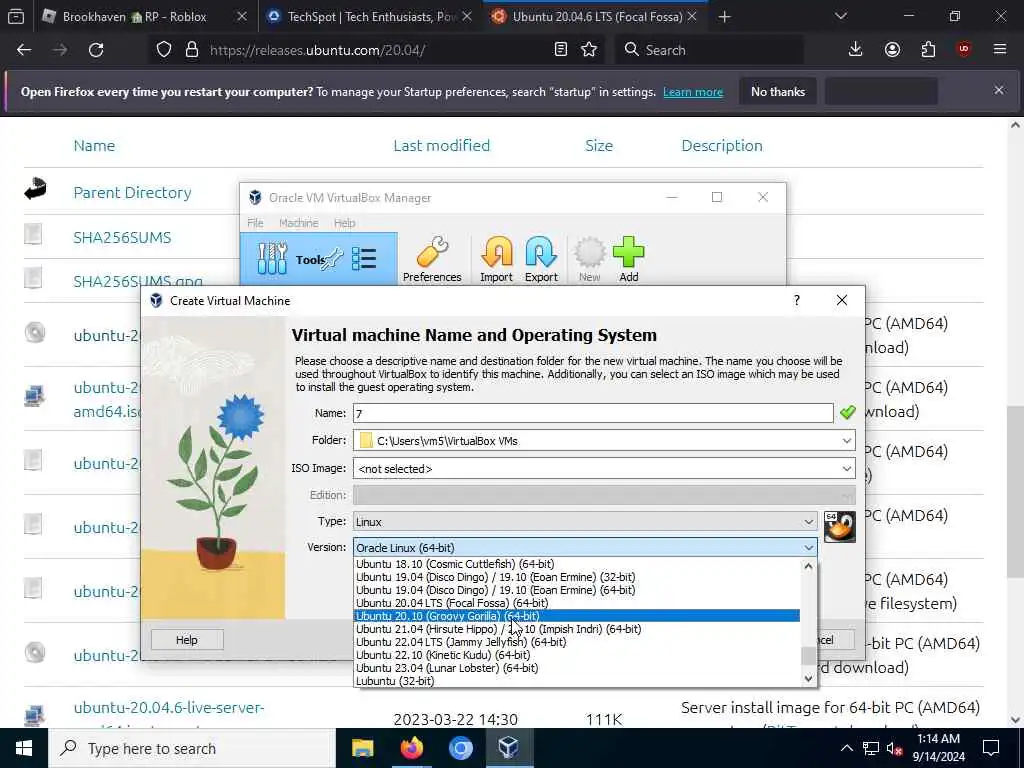Viewport: 1024px width, 768px height.
Task: Open the Tools list menu icon
Action: click(364, 259)
